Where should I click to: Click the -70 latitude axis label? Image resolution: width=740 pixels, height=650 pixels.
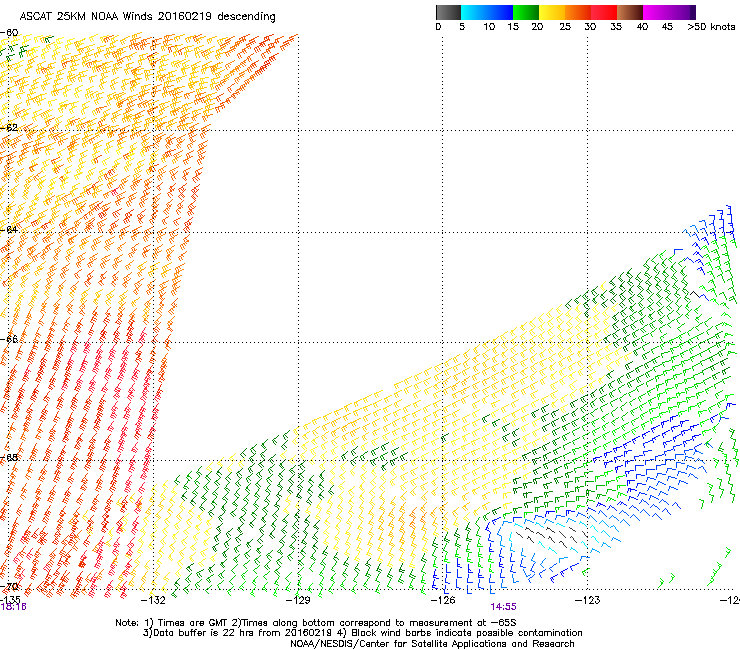tap(9, 586)
